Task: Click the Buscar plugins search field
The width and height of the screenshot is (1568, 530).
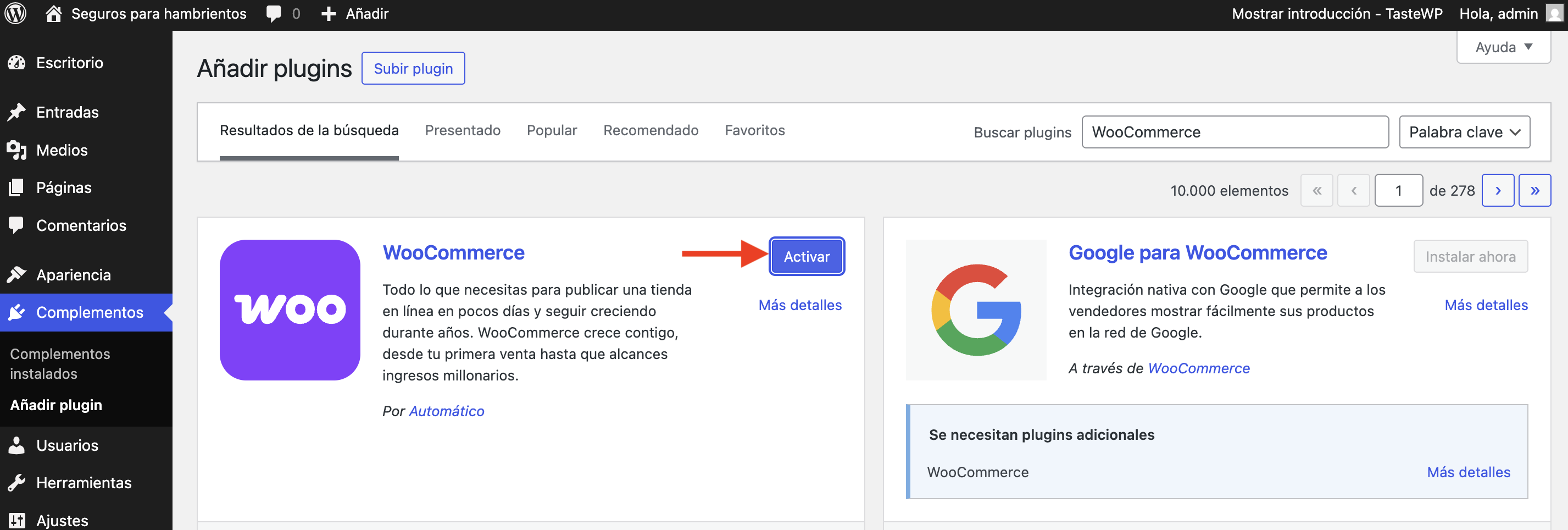Action: coord(1235,131)
